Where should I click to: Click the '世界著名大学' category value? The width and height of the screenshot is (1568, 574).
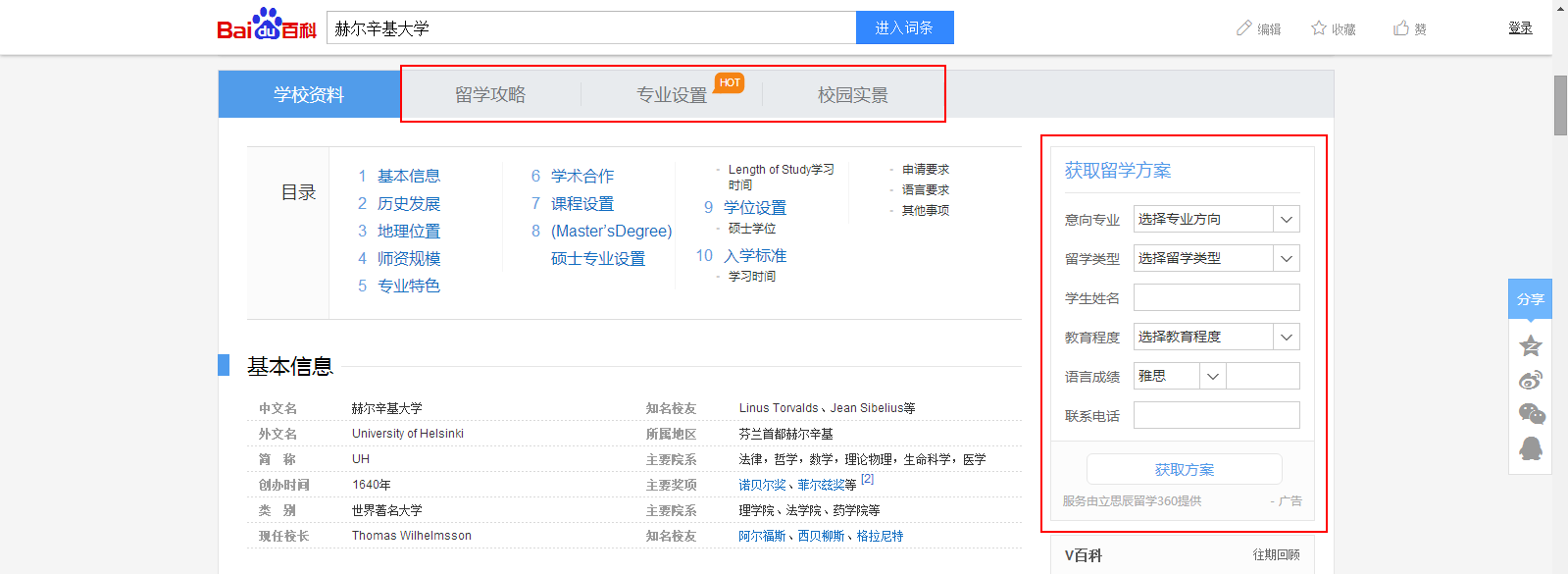[x=387, y=510]
